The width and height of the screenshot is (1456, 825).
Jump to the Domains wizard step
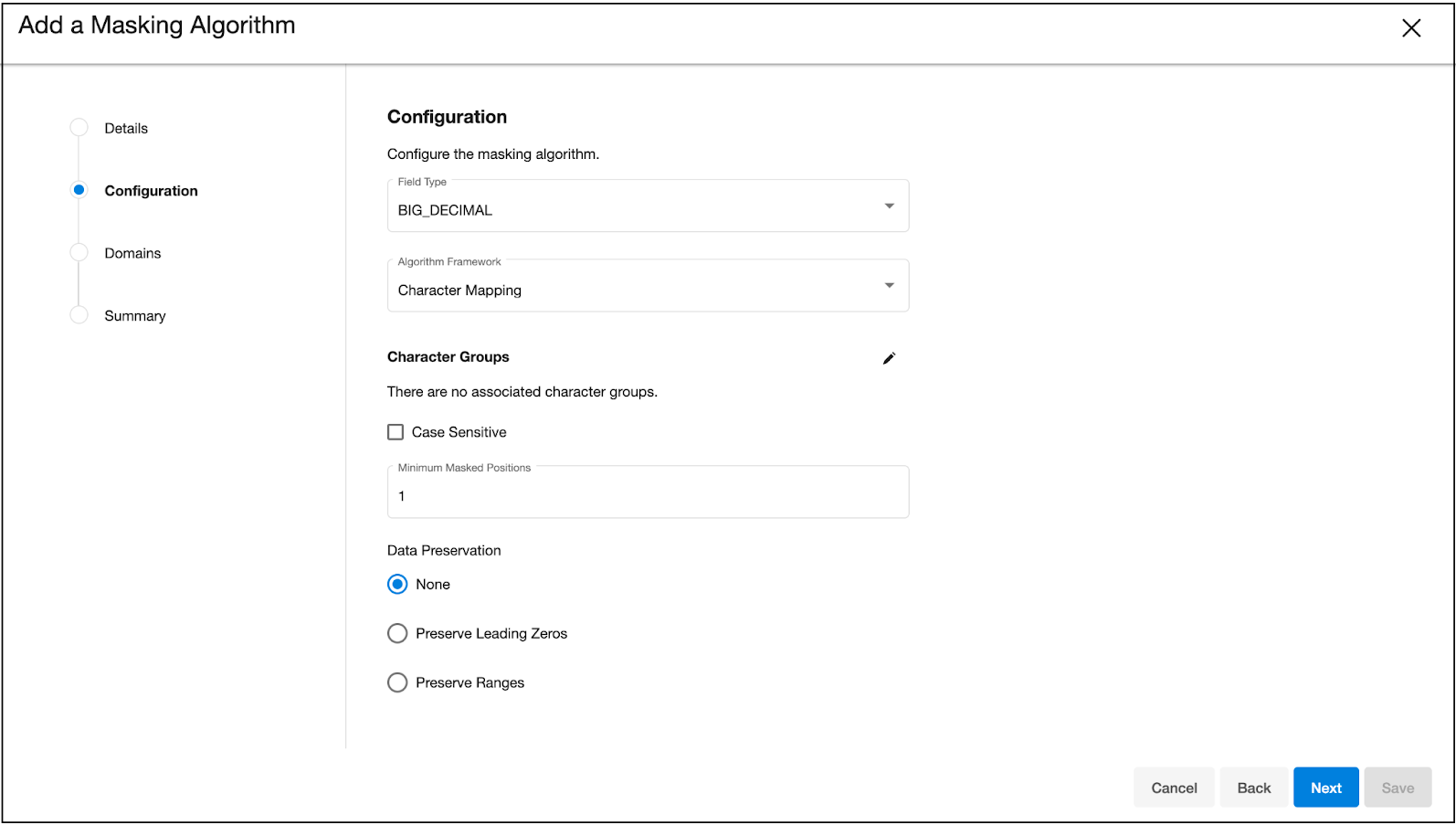click(132, 254)
